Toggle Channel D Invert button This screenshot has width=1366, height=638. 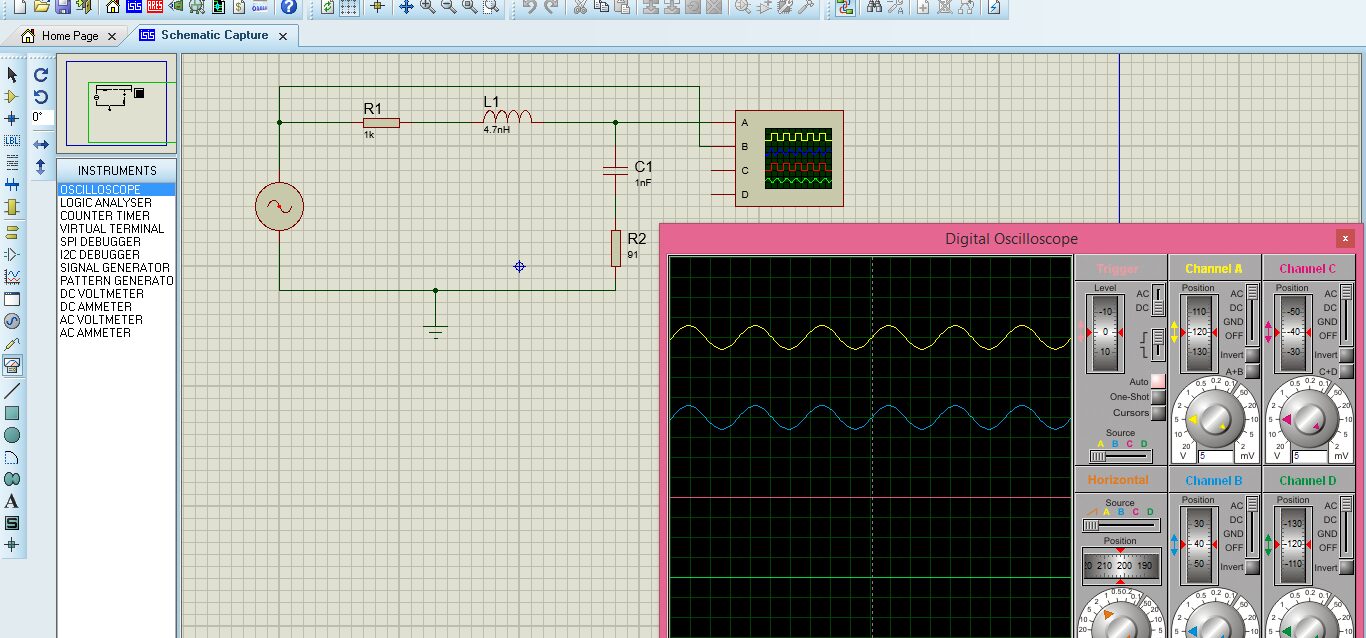(x=1346, y=567)
